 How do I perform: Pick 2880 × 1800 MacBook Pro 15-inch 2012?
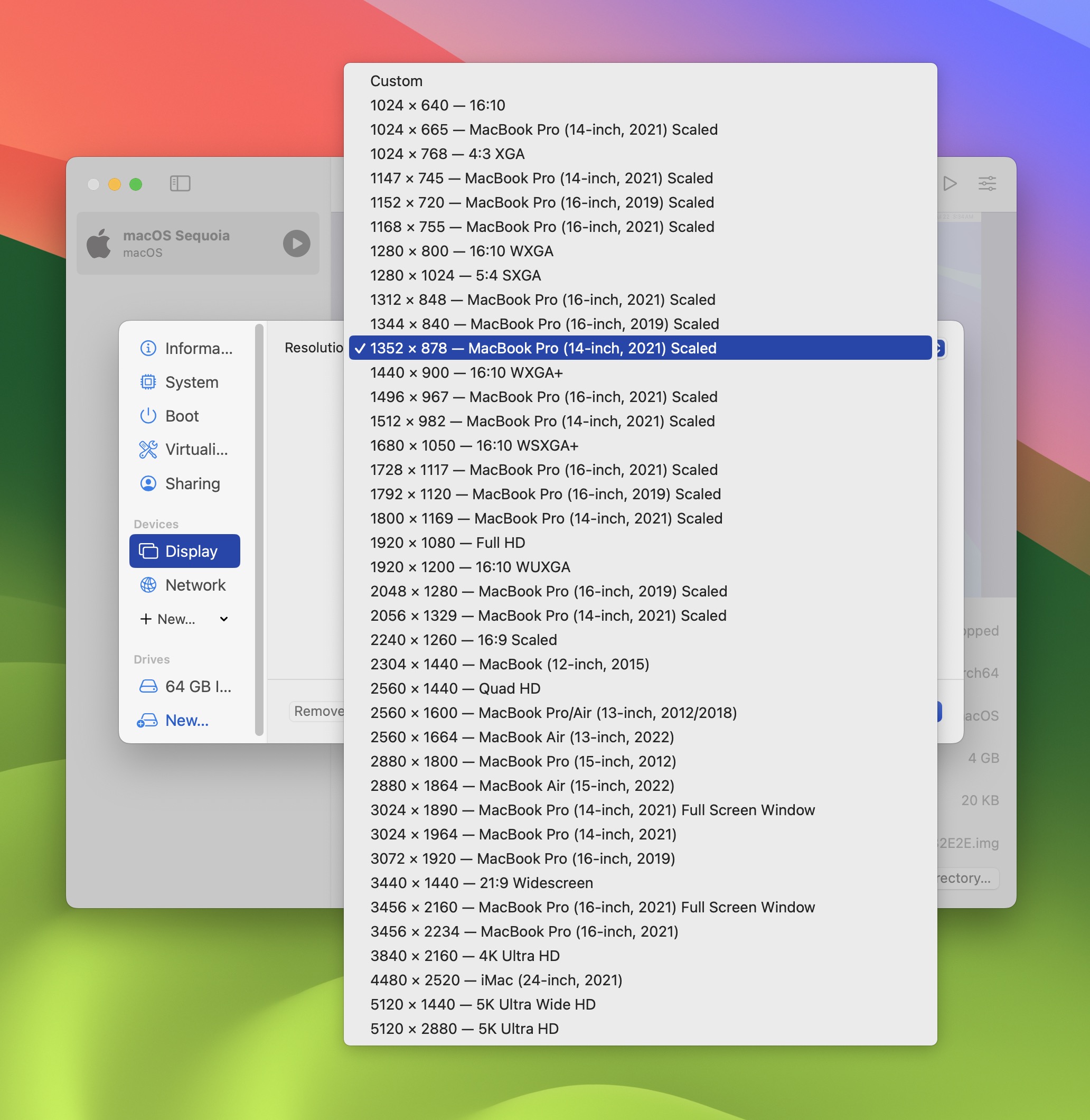tap(640, 762)
